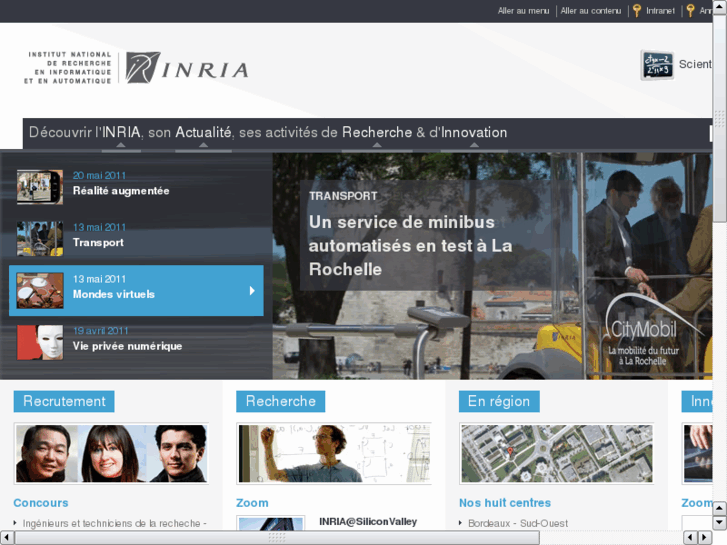Click the horizontal scrollbar thumb
This screenshot has width=727, height=545.
click(x=277, y=537)
